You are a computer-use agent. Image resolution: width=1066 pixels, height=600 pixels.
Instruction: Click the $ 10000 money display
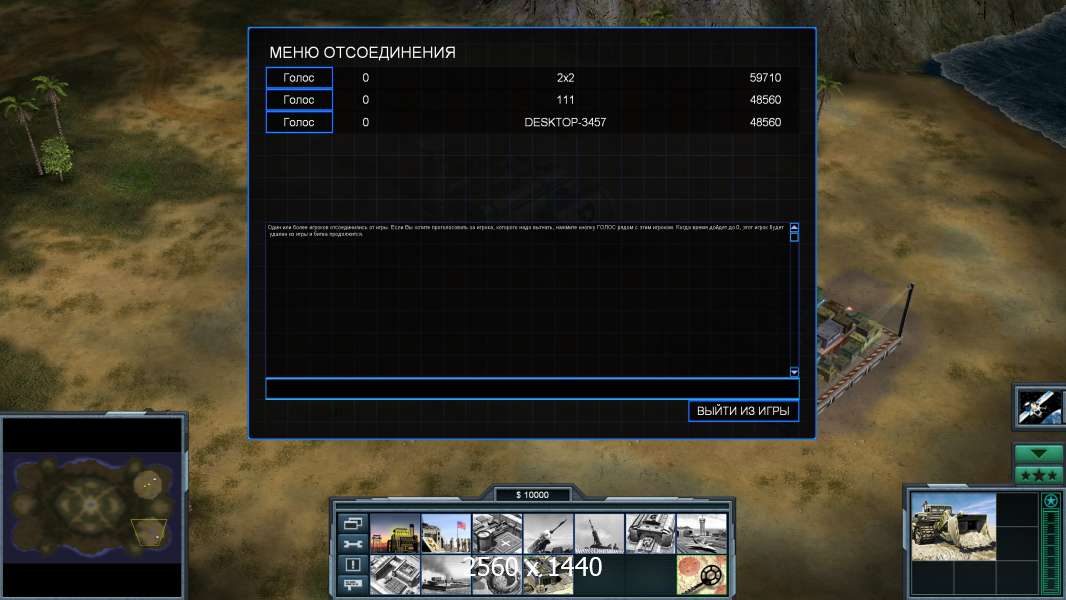click(x=532, y=495)
